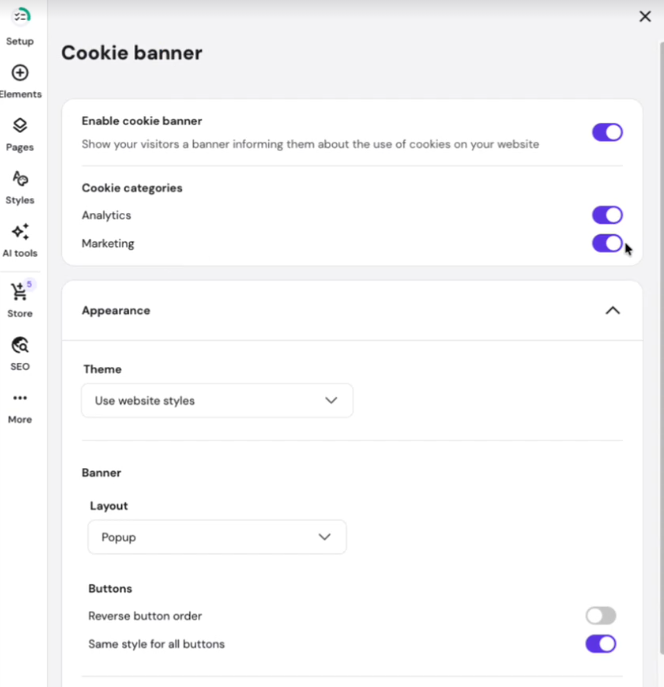
Task: Open the Store cart icon
Action: (20, 292)
